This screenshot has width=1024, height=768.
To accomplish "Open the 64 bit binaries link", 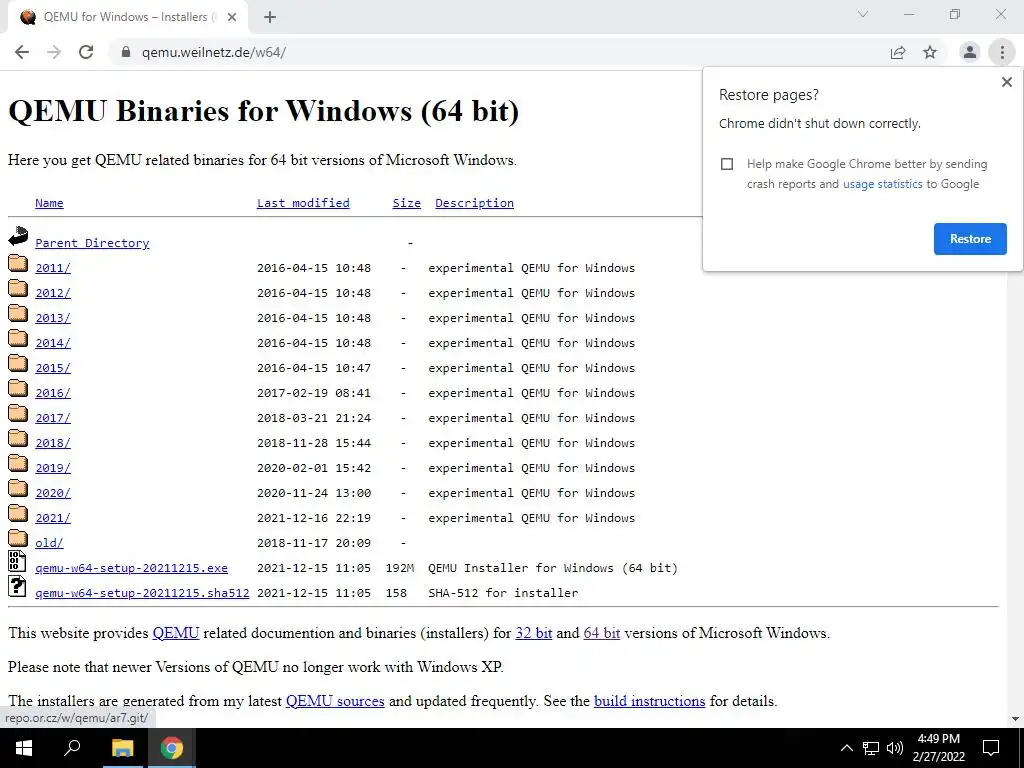I will [x=601, y=633].
